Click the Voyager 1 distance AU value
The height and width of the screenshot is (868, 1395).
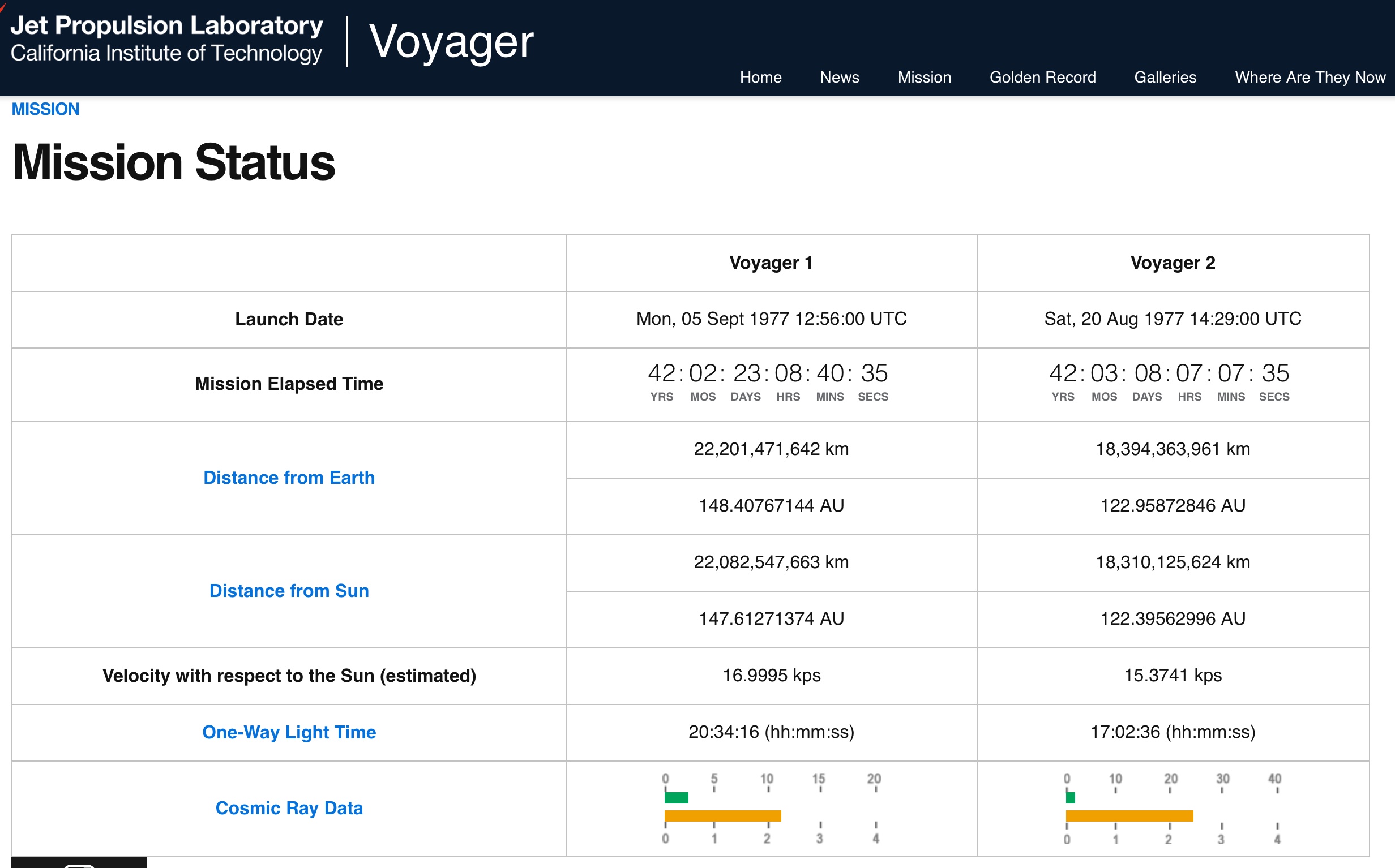(x=769, y=505)
